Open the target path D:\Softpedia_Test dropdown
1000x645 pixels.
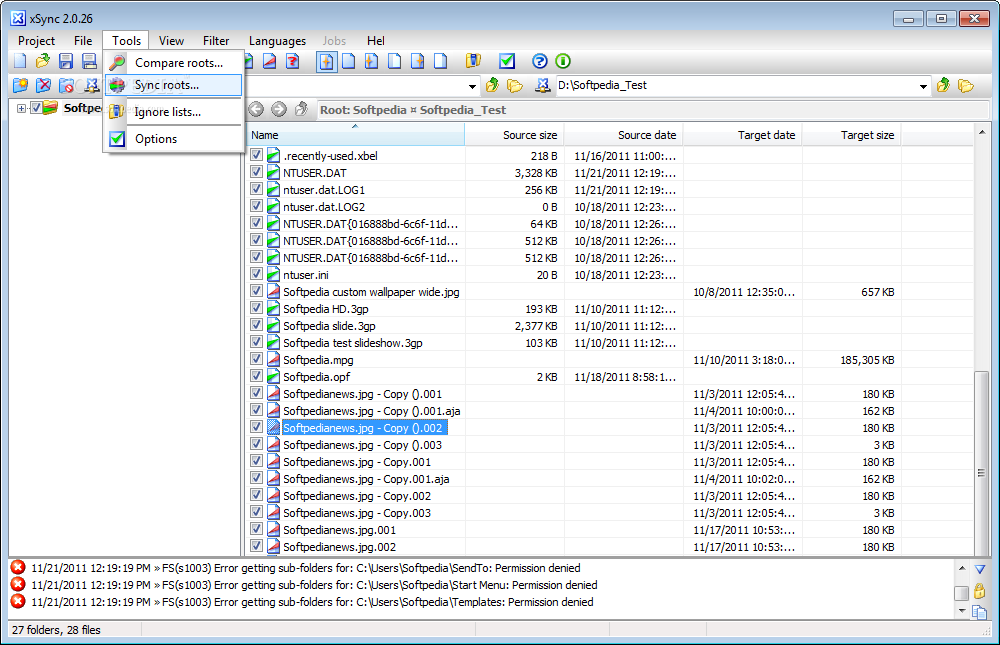[x=923, y=86]
